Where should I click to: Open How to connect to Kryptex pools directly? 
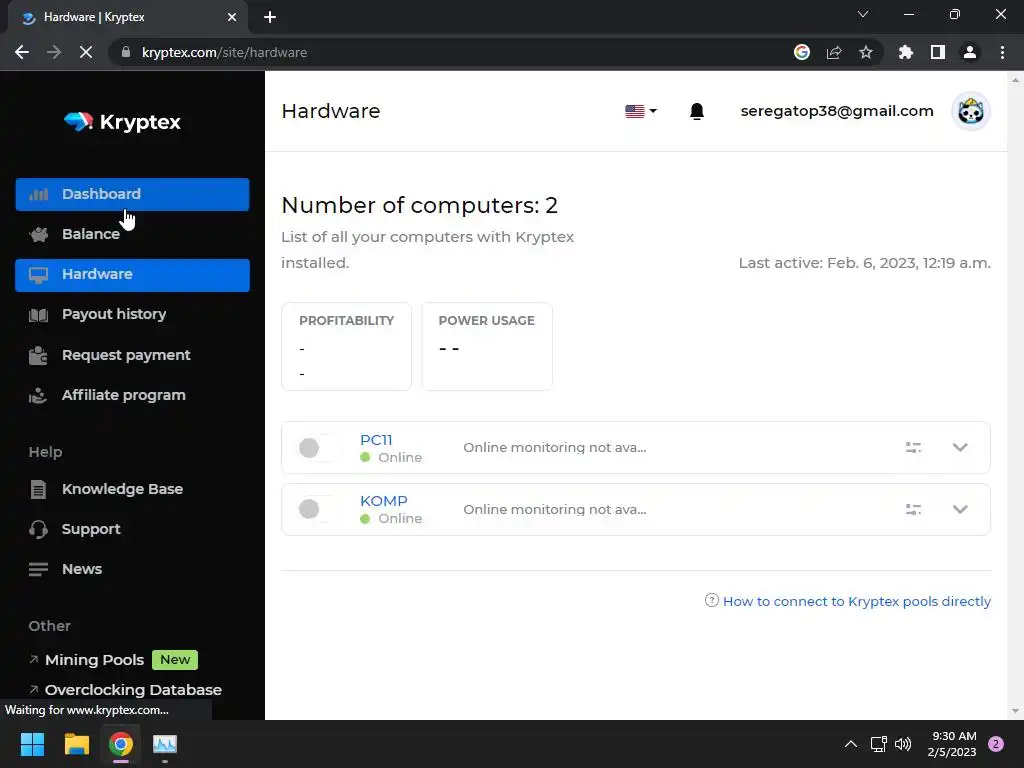pos(856,601)
